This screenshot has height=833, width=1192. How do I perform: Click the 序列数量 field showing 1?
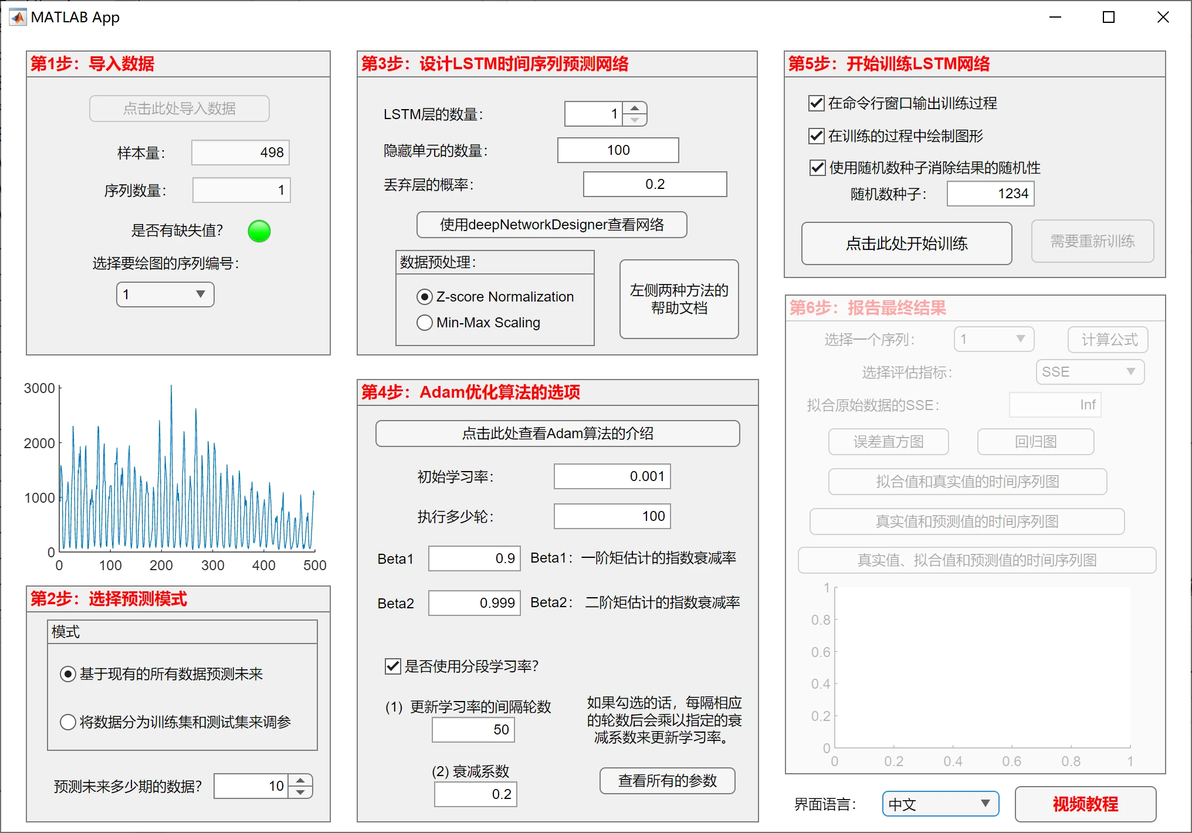click(241, 190)
